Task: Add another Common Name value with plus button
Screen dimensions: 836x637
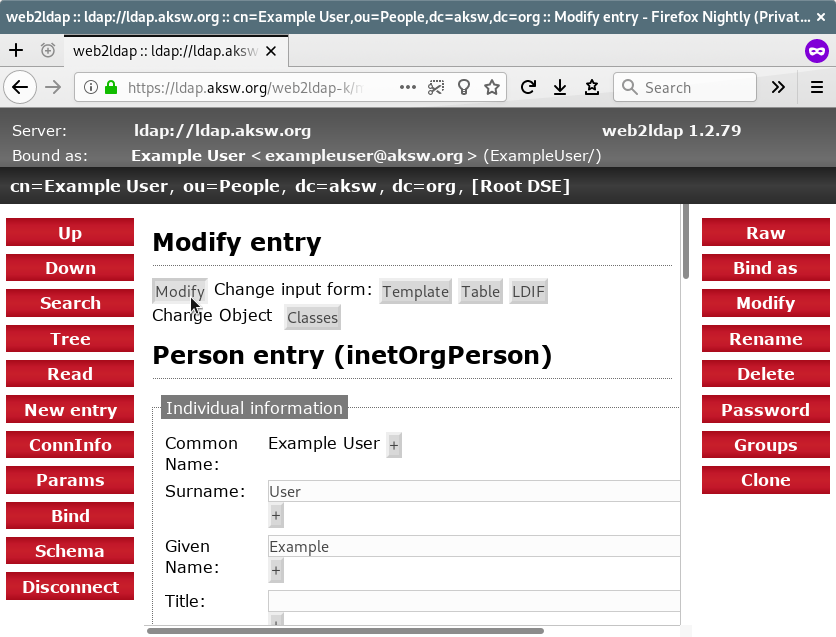Action: 394,445
